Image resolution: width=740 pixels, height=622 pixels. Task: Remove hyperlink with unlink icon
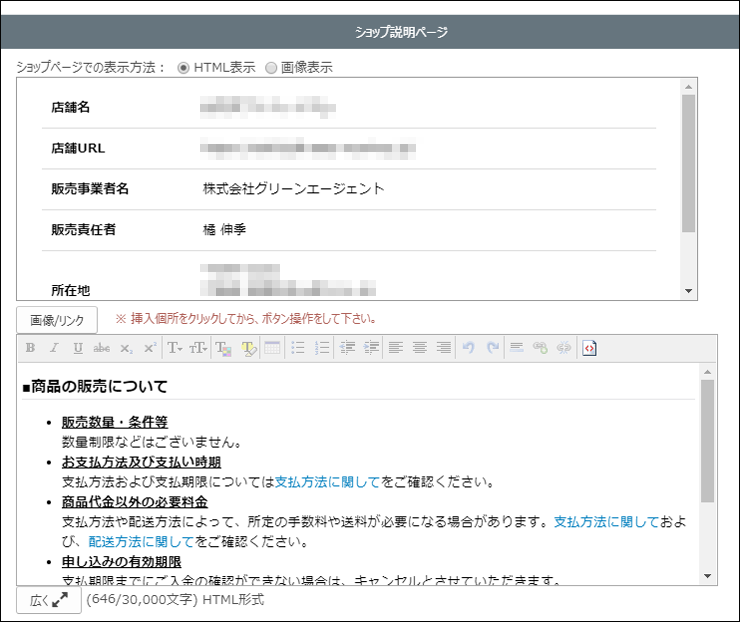coord(563,348)
